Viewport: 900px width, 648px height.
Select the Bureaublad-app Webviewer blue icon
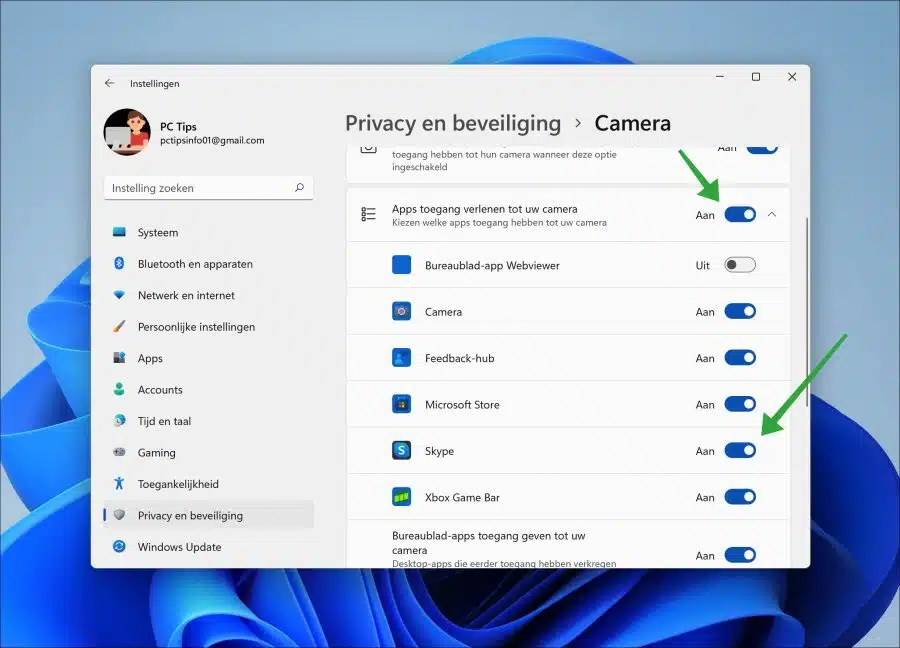click(401, 265)
